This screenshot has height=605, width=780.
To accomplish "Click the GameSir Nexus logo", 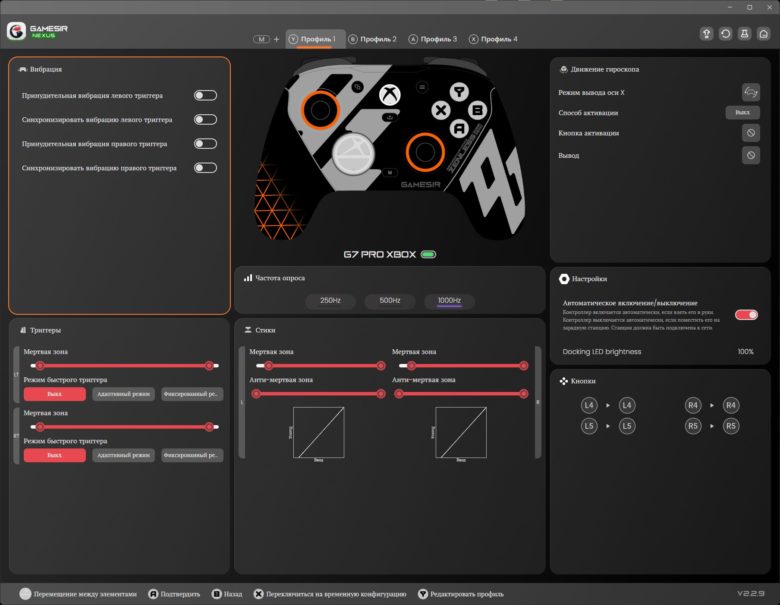I will (x=37, y=31).
